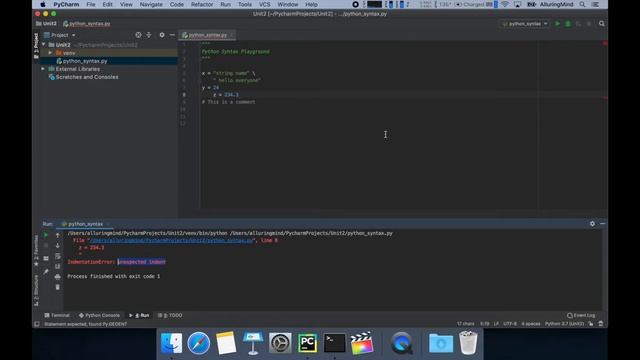Open Project panel settings gear

(162, 35)
